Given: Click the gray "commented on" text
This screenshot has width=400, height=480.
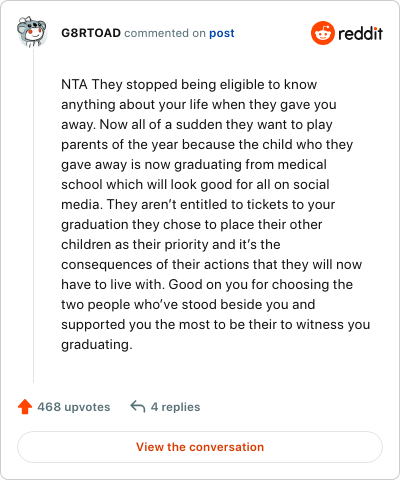Looking at the screenshot, I should (165, 33).
